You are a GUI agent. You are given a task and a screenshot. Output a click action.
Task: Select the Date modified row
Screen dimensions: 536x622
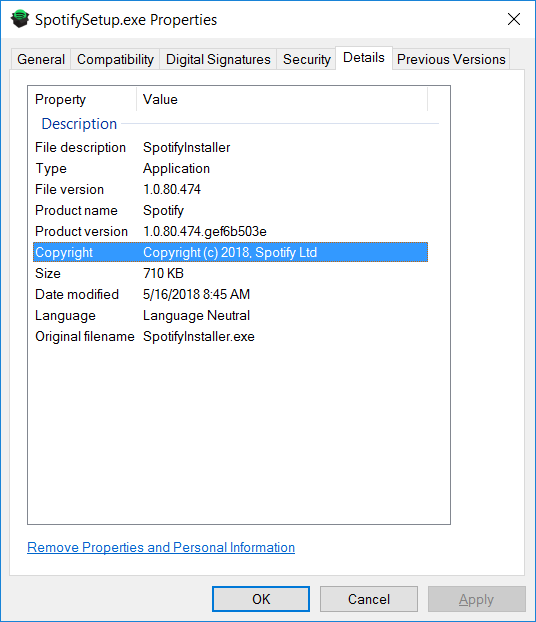(x=231, y=294)
